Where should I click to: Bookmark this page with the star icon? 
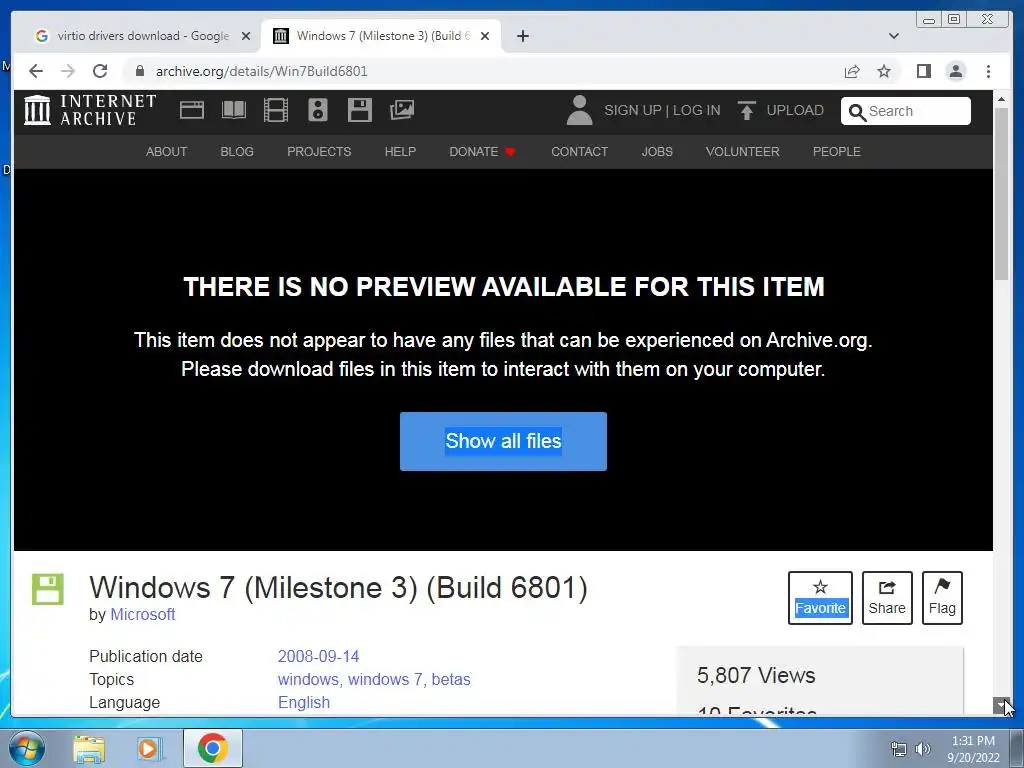[884, 71]
